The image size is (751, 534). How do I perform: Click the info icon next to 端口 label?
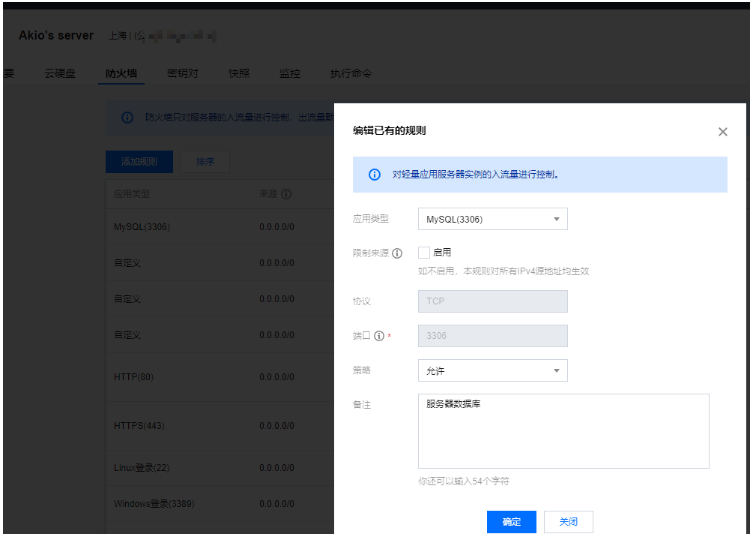click(379, 336)
